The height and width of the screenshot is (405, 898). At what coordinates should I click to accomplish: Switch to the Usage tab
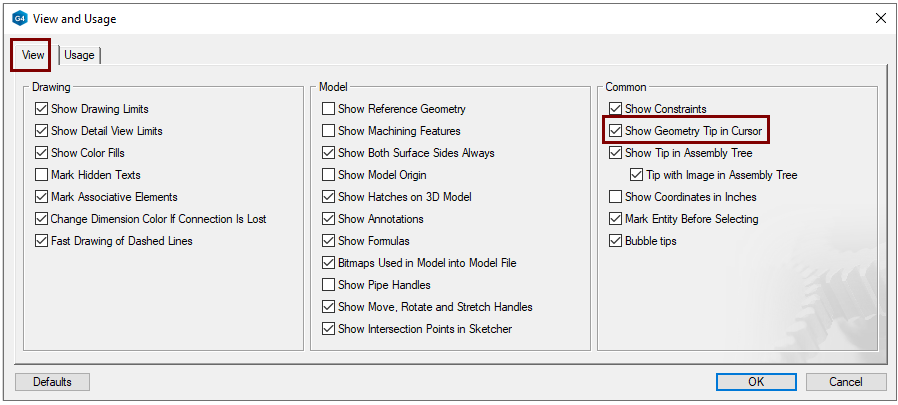coord(79,55)
